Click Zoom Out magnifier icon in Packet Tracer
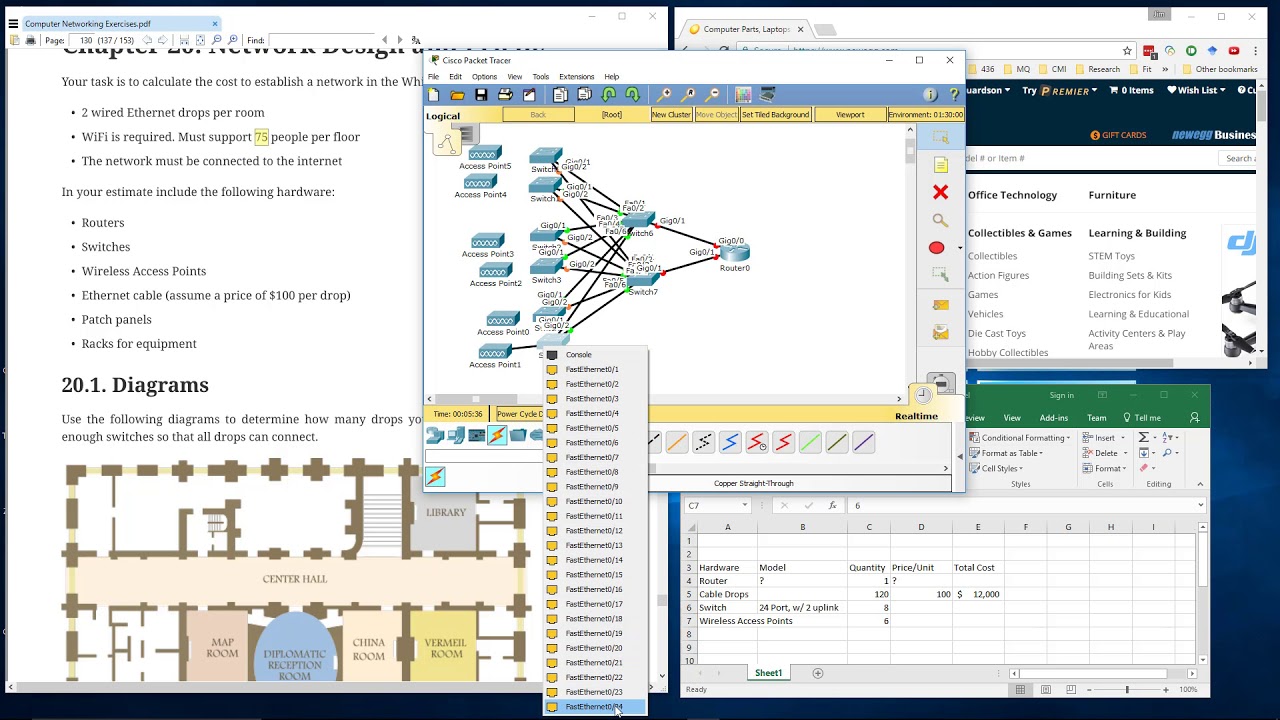 point(713,95)
